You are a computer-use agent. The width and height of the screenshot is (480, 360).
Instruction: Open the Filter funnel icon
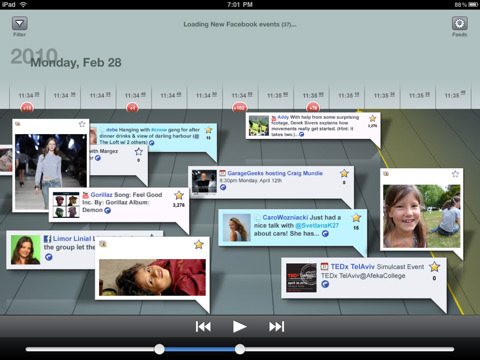point(20,24)
